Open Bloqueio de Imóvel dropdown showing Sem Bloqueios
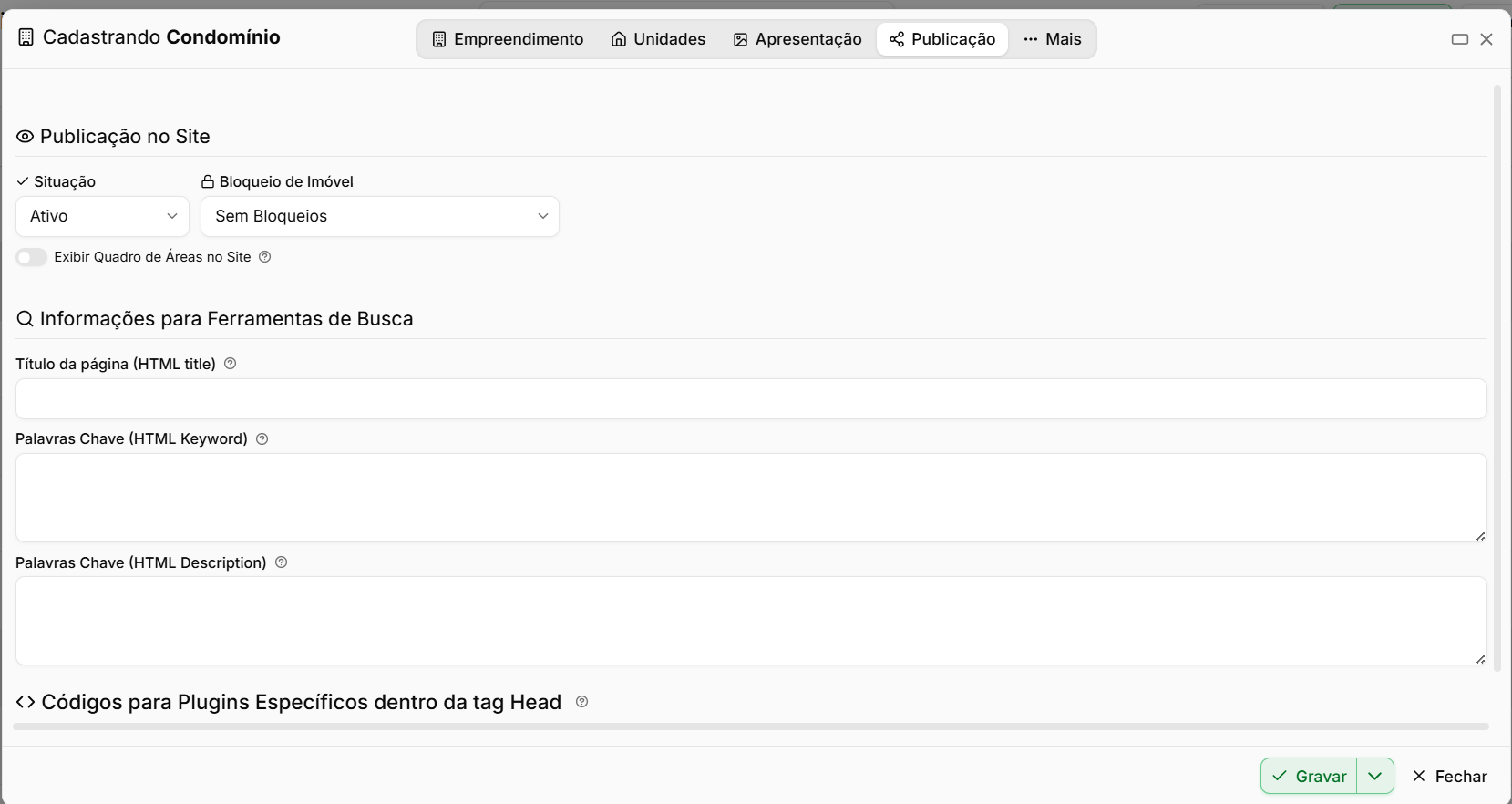The image size is (1512, 804). coord(380,217)
